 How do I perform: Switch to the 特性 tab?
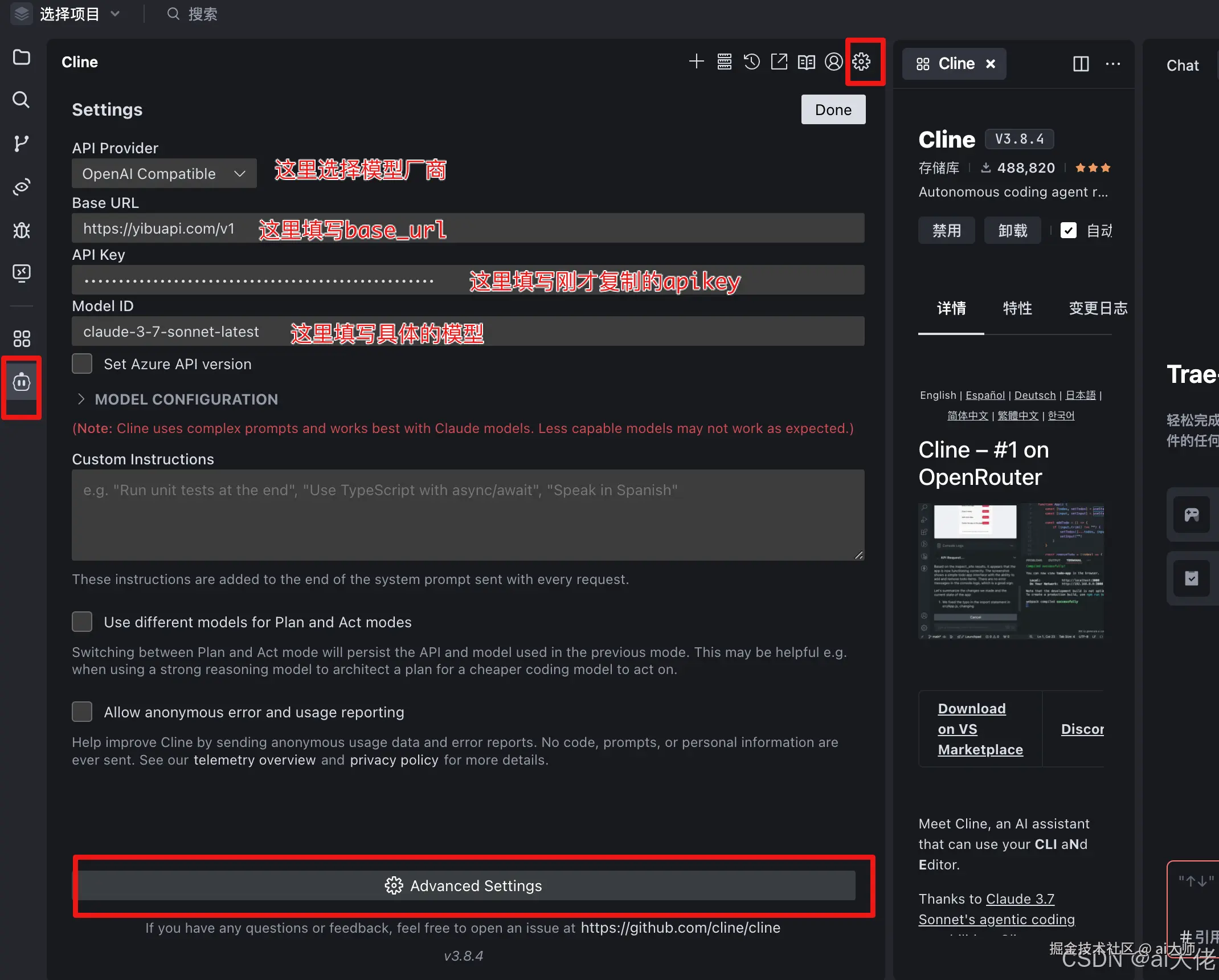tap(1017, 308)
